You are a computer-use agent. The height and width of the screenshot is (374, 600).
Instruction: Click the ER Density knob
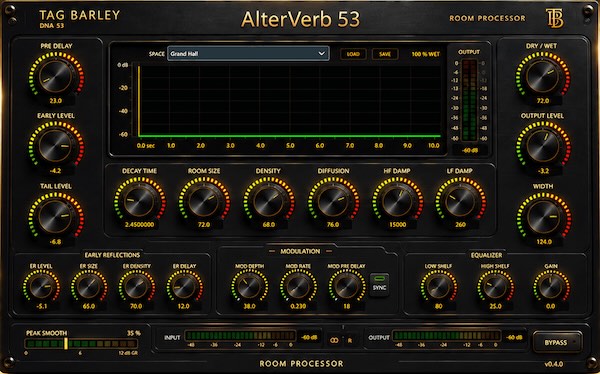[137, 287]
